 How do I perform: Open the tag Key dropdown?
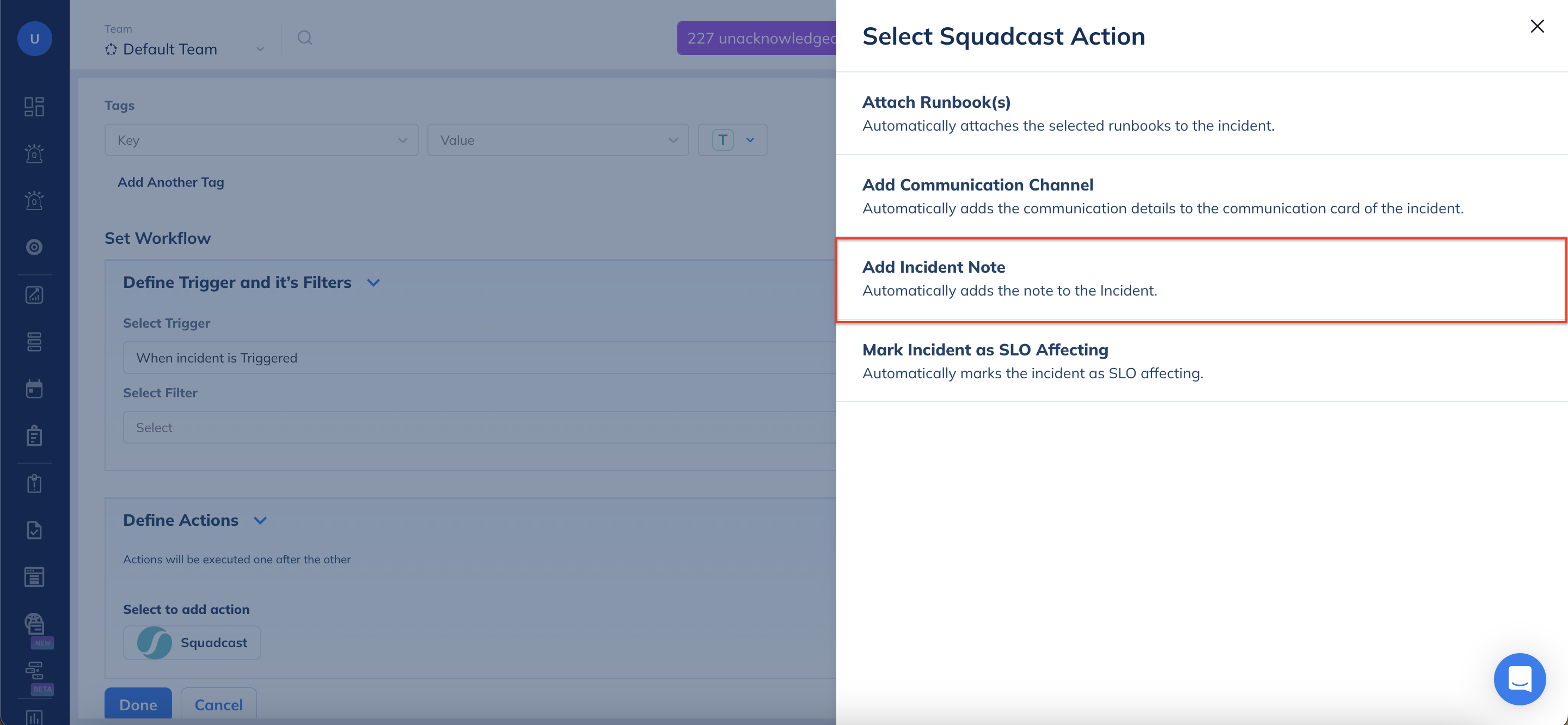(261, 140)
